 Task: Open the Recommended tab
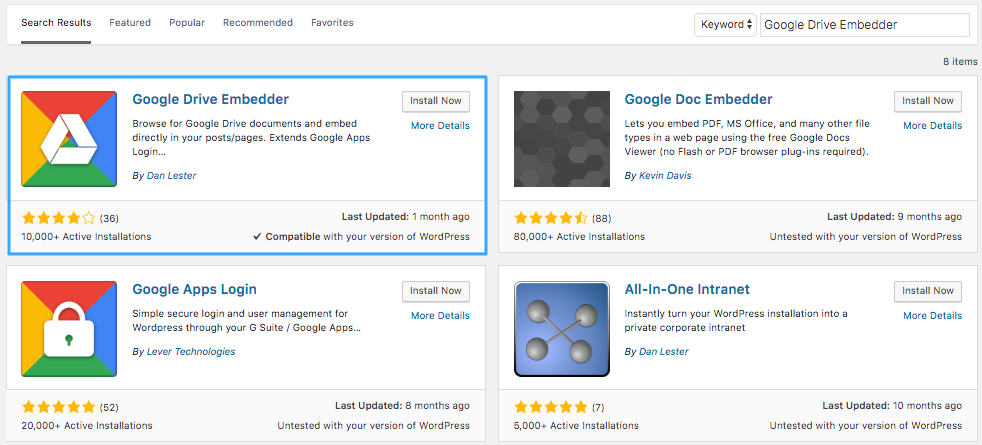[257, 23]
